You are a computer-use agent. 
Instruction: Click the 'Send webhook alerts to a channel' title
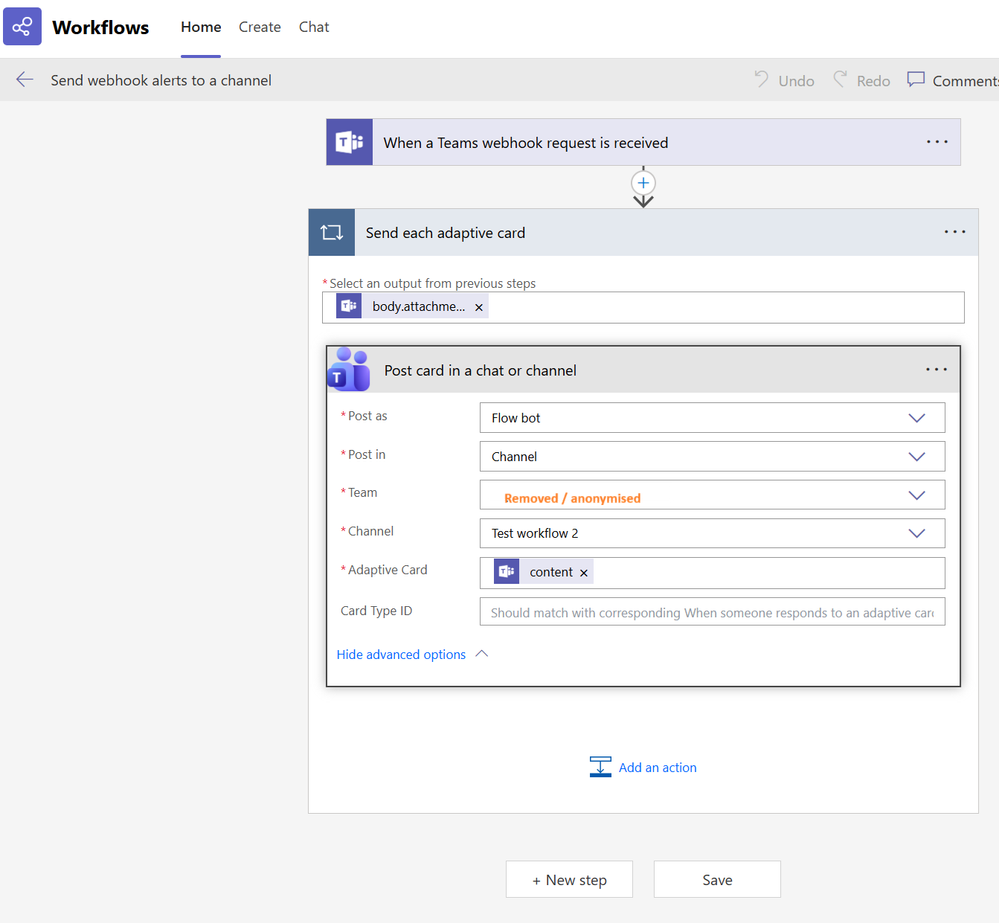(161, 80)
